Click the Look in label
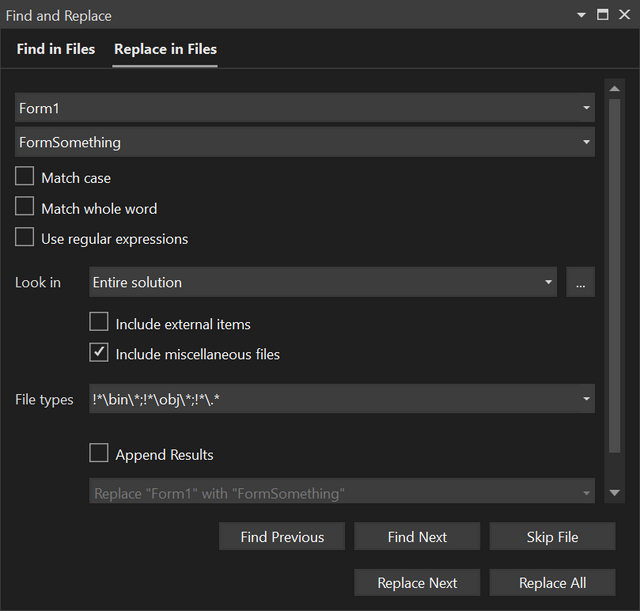Screen dimensions: 640x611 38,282
